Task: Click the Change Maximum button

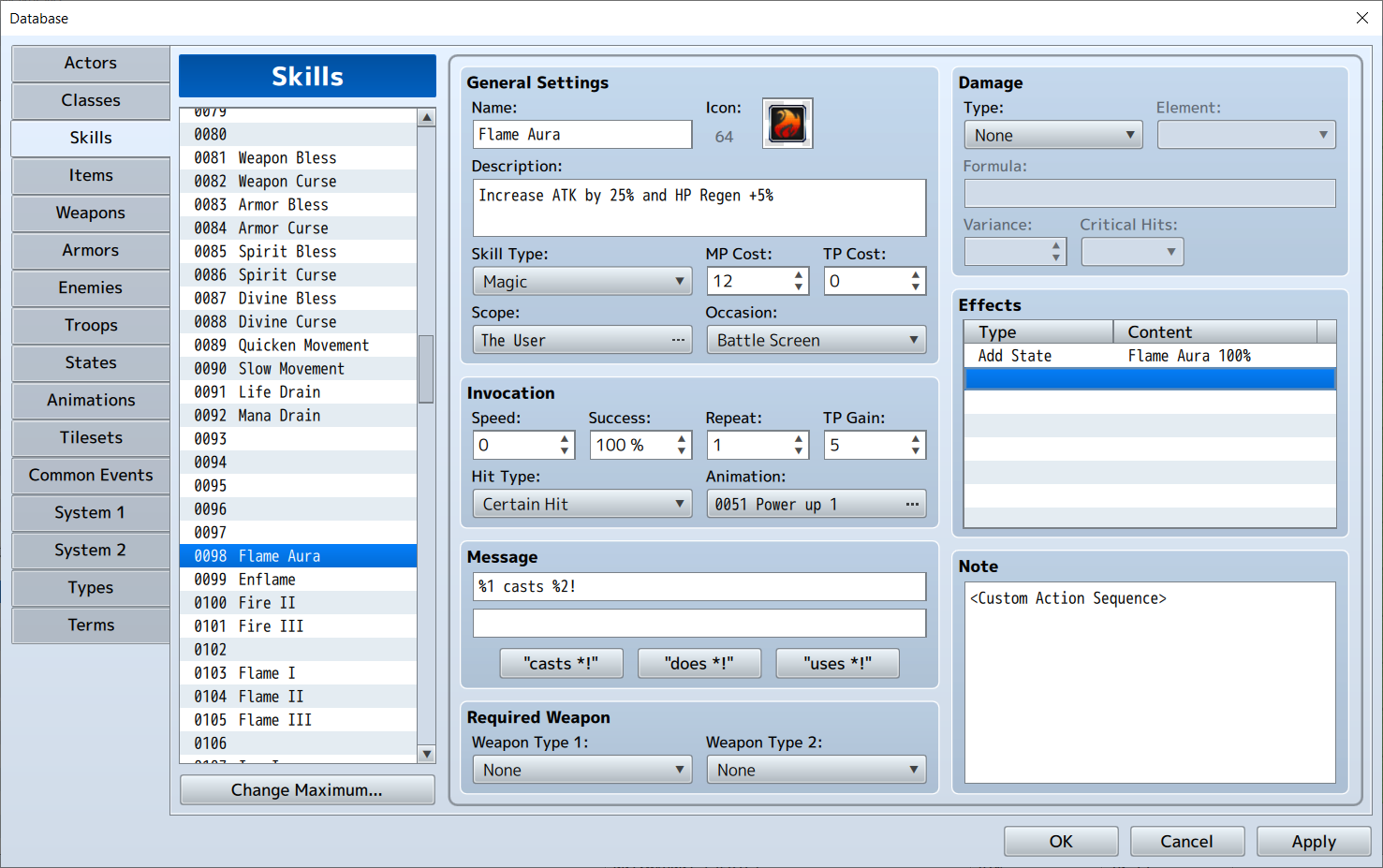Action: 307,789
